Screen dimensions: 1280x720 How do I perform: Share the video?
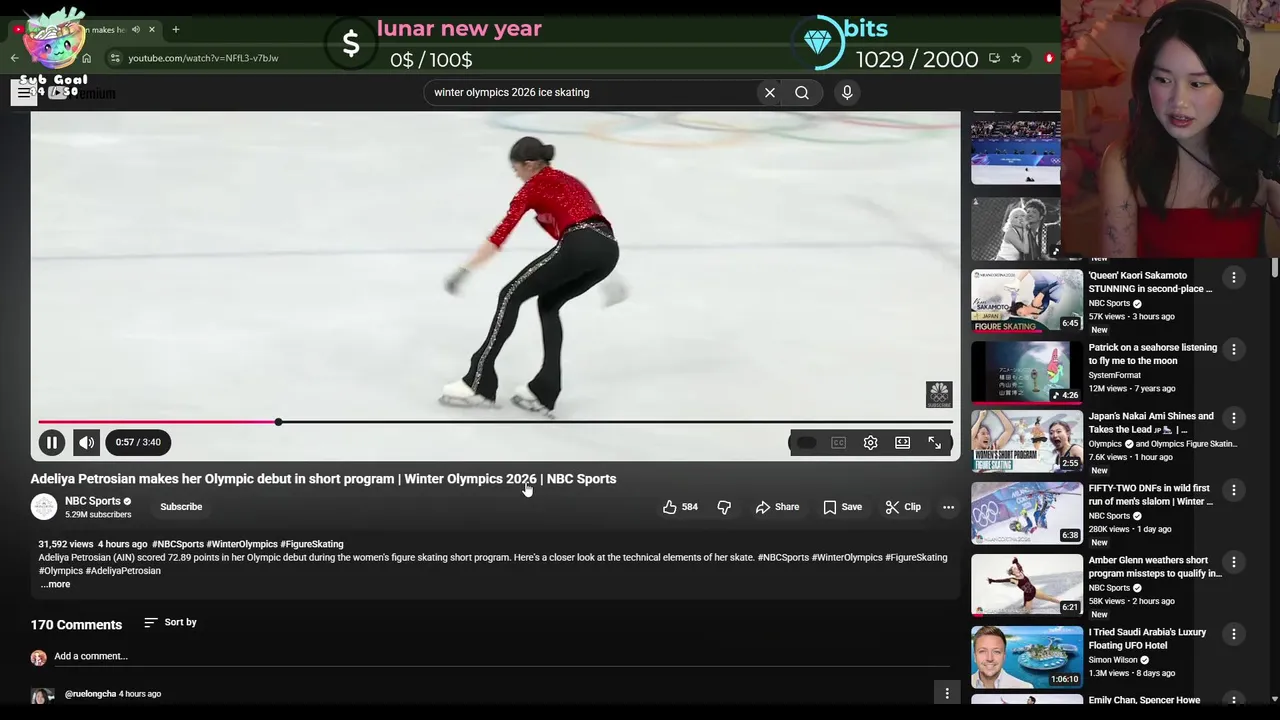(x=777, y=507)
